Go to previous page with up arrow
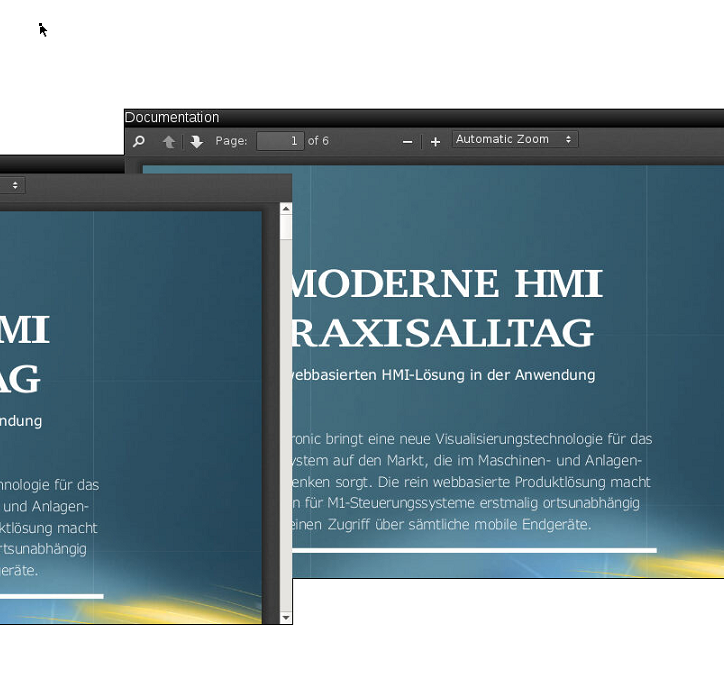This screenshot has width=724, height=686. (x=169, y=142)
